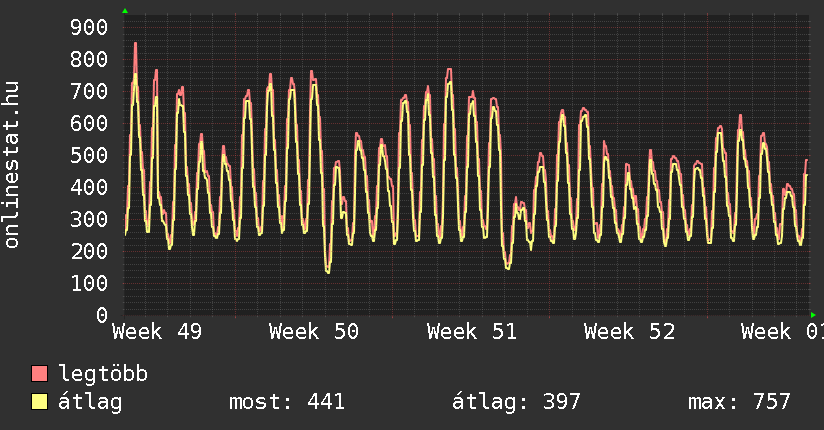Click the 'átlag: 397' average statistic
824x430 pixels.
(x=516, y=402)
